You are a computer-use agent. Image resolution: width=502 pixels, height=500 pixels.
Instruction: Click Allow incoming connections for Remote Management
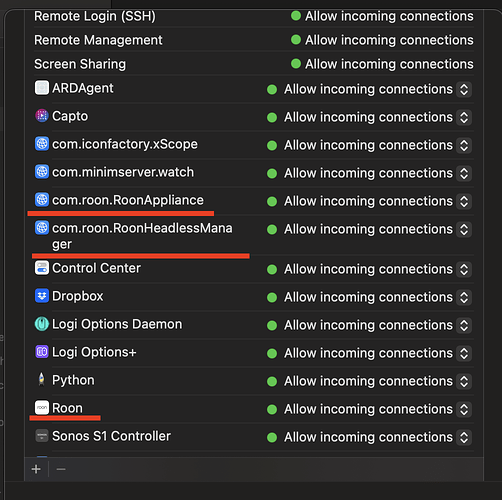pos(389,40)
